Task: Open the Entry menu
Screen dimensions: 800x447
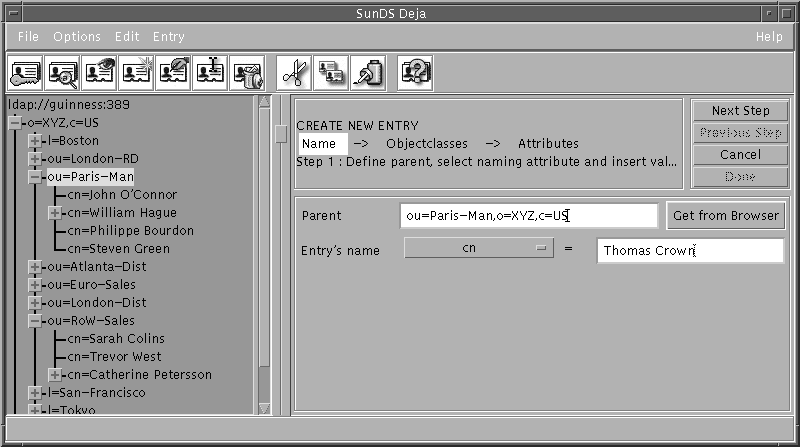Action: 169,37
